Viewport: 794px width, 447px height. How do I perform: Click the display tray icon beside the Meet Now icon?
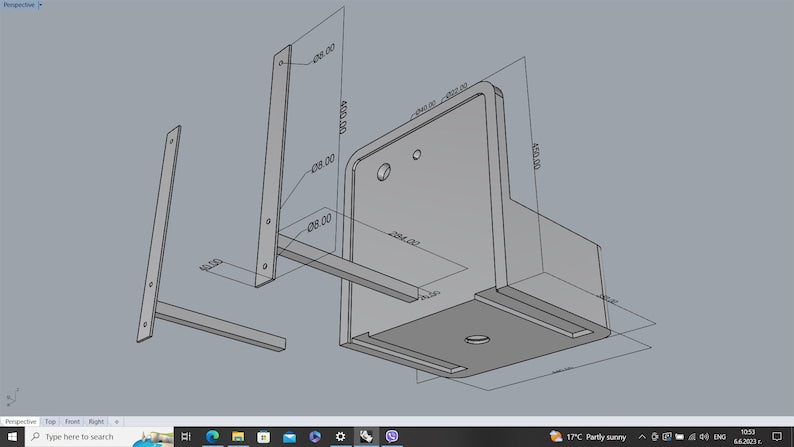pyautogui.click(x=667, y=437)
